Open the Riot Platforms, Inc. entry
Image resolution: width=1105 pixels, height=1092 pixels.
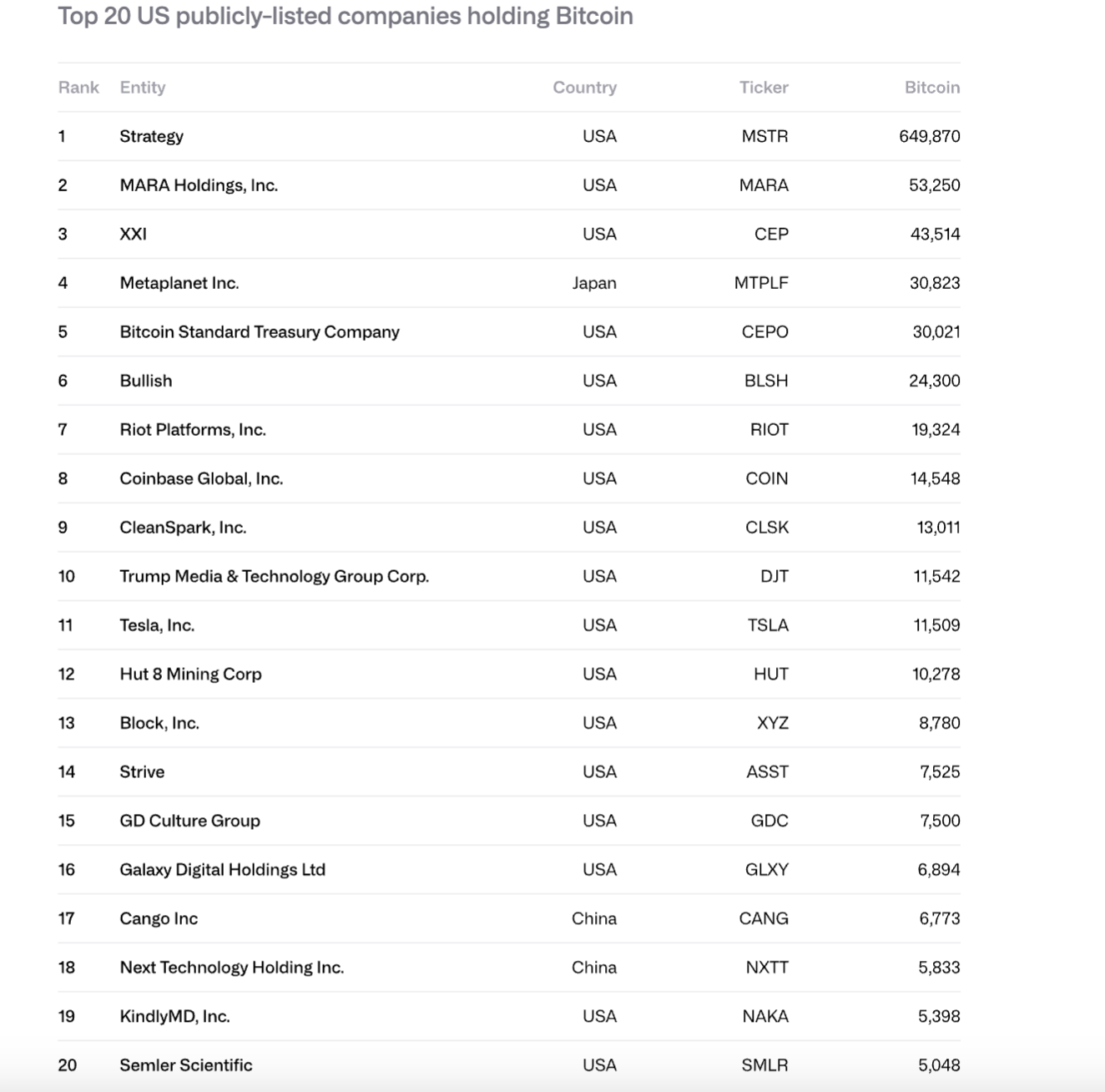click(x=193, y=430)
